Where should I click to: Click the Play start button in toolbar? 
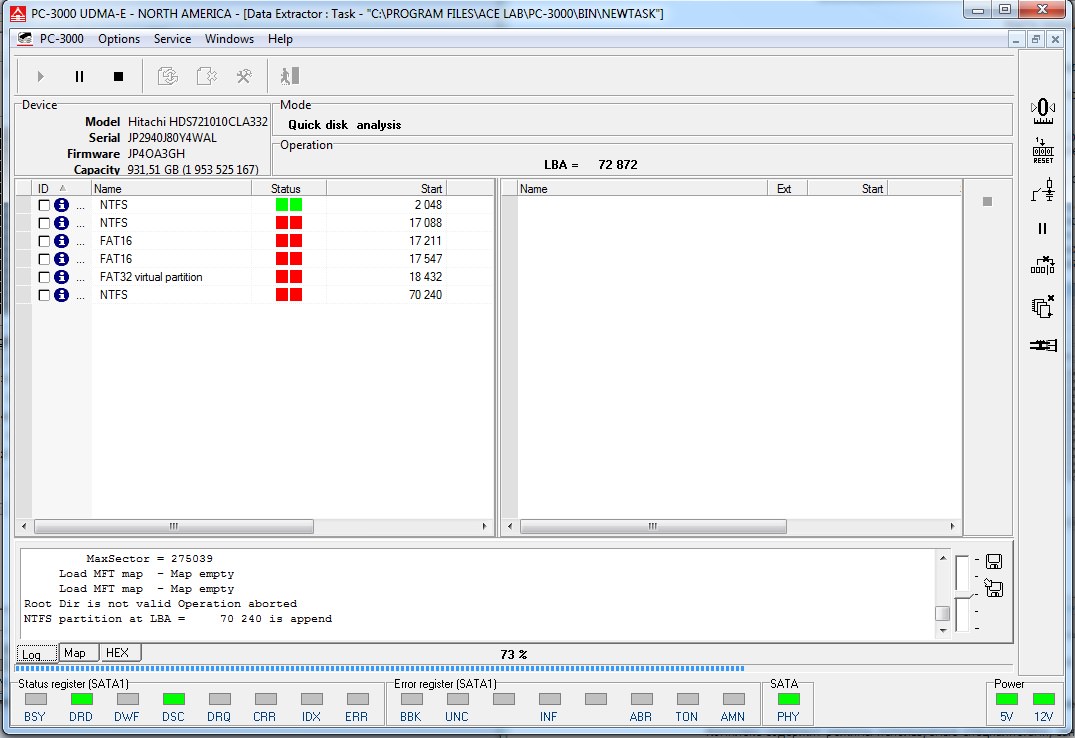coord(40,76)
